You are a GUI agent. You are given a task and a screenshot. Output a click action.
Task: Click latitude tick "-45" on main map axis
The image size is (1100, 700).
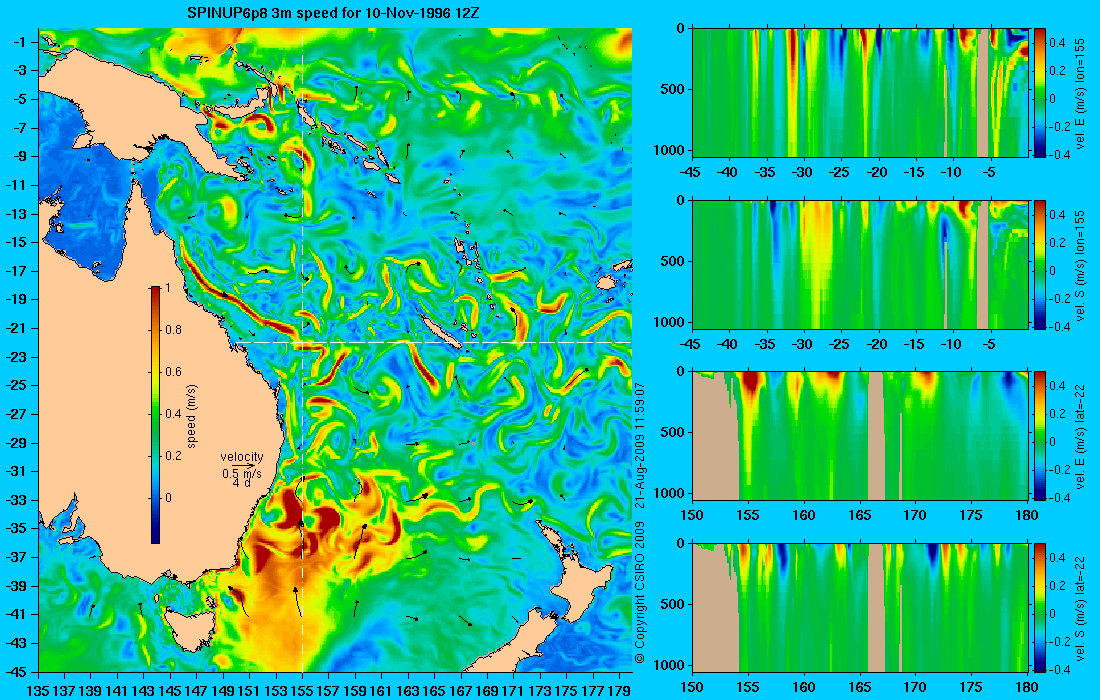(17, 671)
